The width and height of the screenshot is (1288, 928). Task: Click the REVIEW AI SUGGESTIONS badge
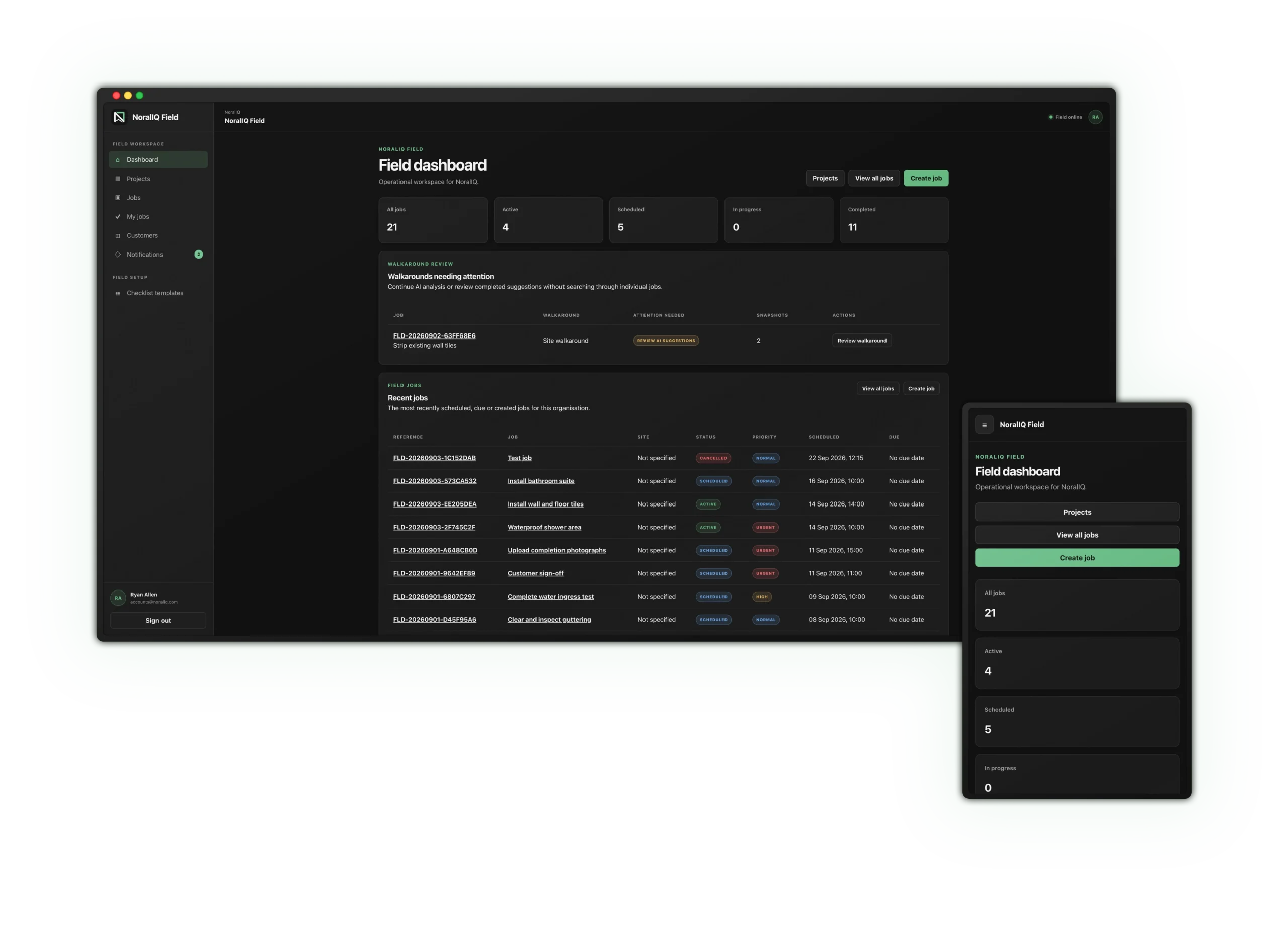click(x=666, y=341)
